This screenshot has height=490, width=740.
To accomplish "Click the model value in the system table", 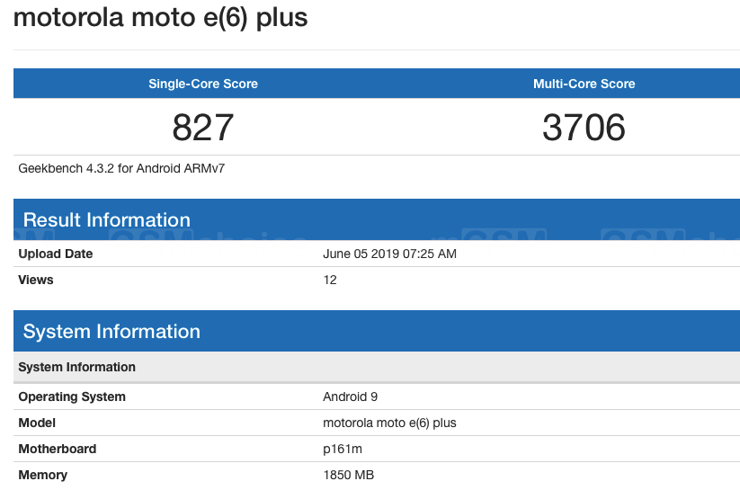I will (x=389, y=423).
